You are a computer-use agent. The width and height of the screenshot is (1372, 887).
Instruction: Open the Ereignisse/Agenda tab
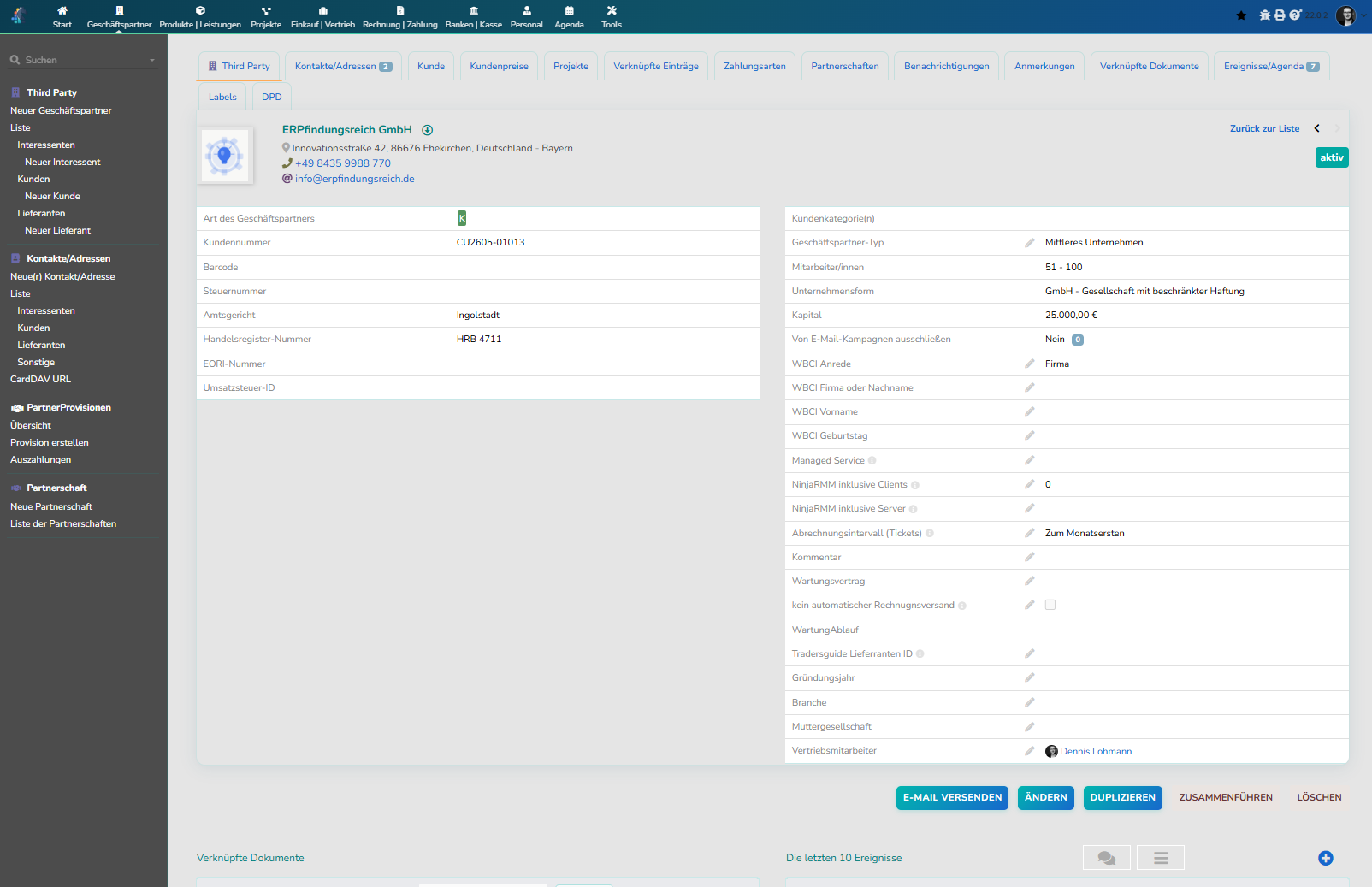(x=1271, y=67)
